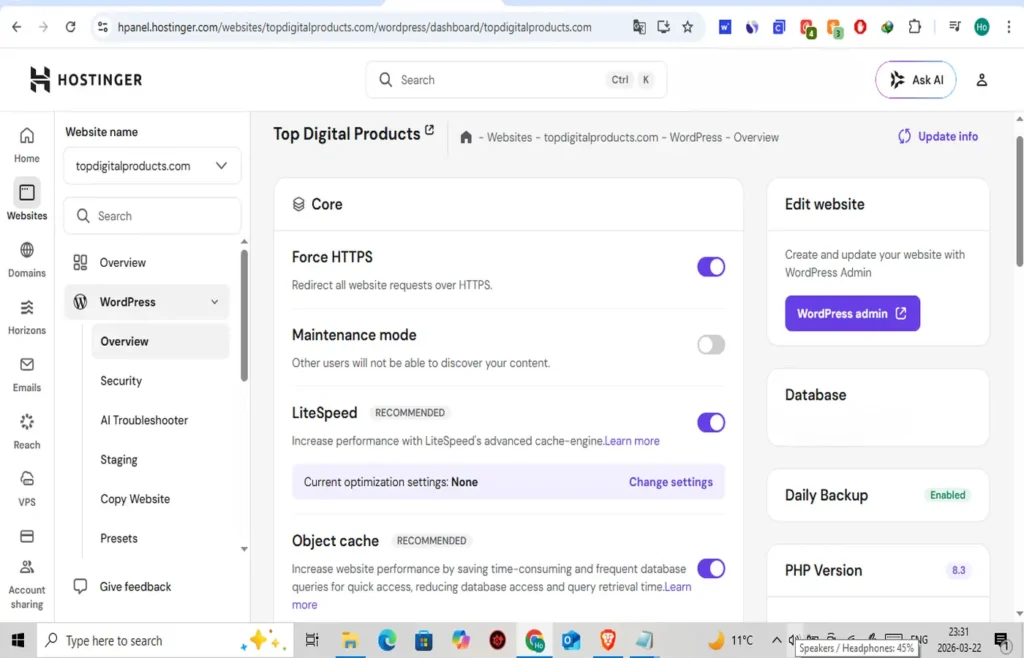This screenshot has height=658, width=1024.
Task: Click the browser address bar URL
Action: [x=355, y=27]
